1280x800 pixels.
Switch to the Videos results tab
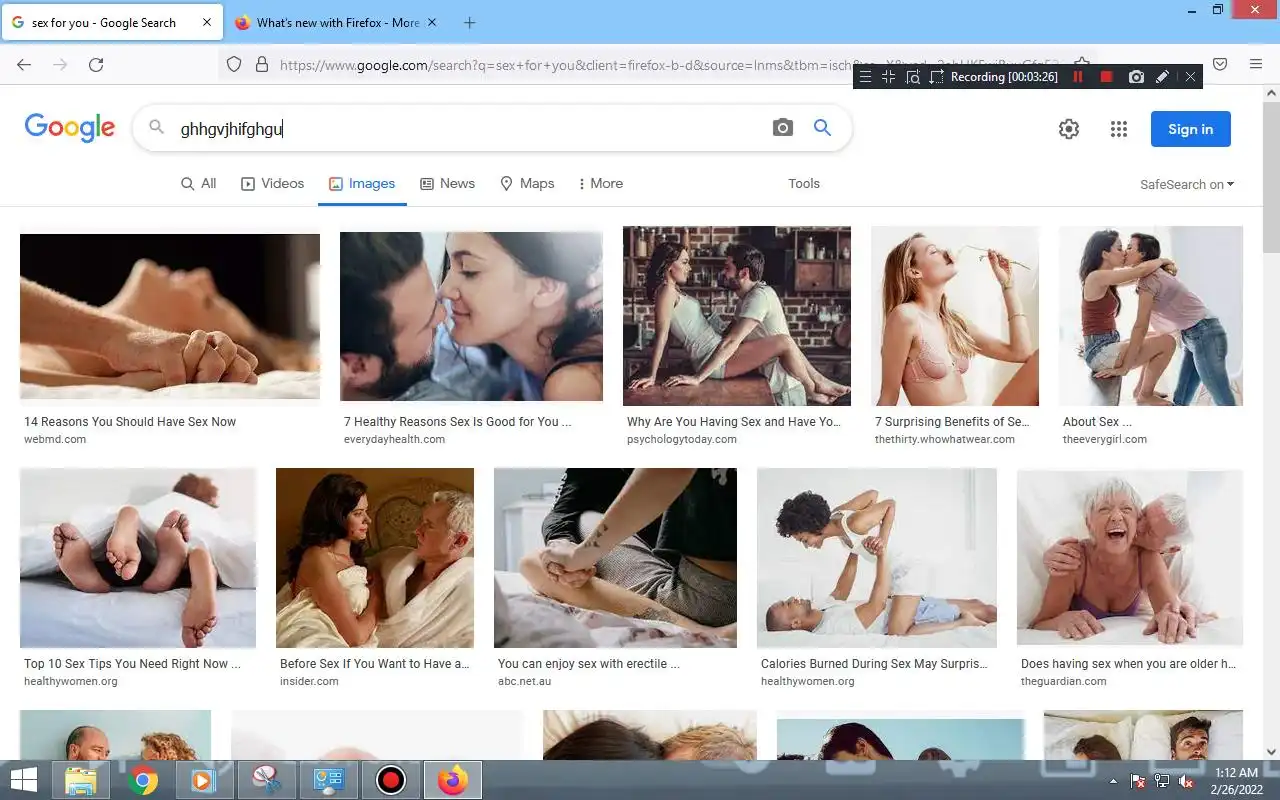[272, 183]
